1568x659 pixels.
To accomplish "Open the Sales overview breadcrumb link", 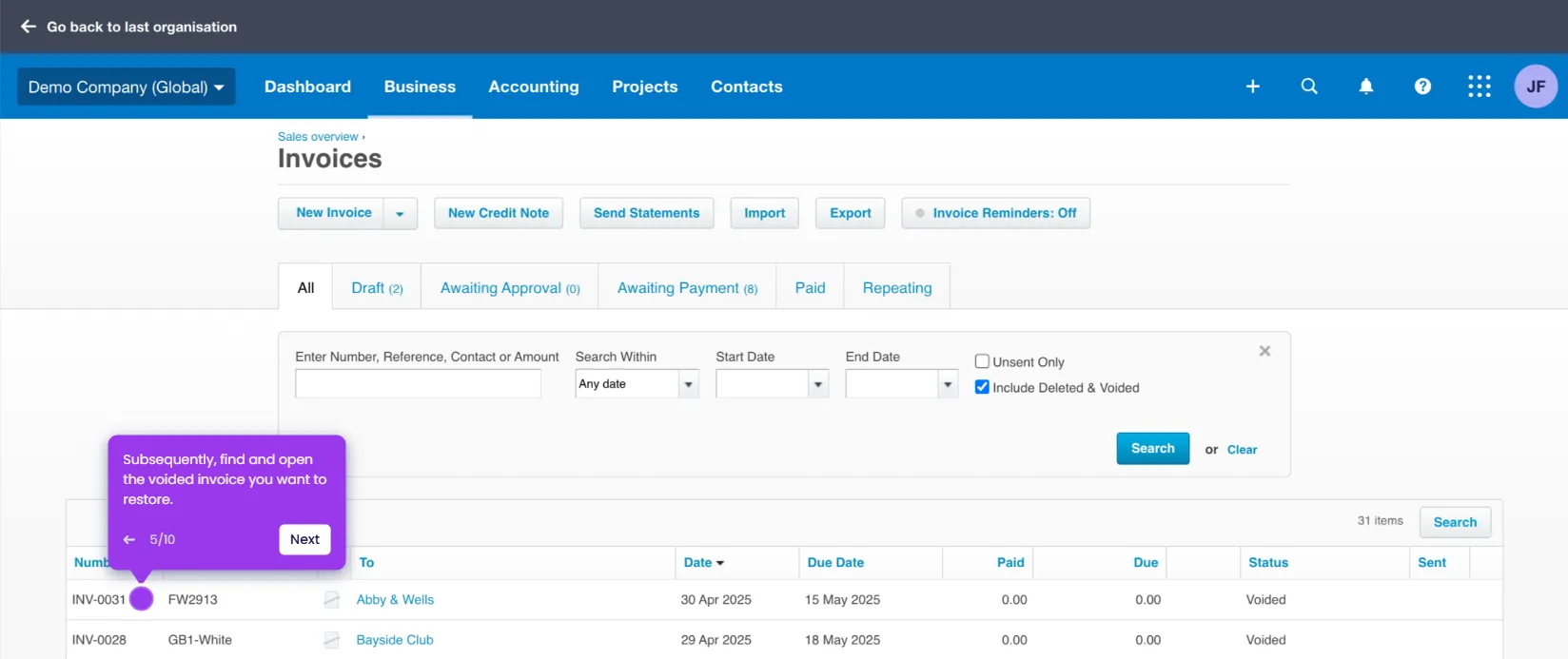I will point(318,137).
